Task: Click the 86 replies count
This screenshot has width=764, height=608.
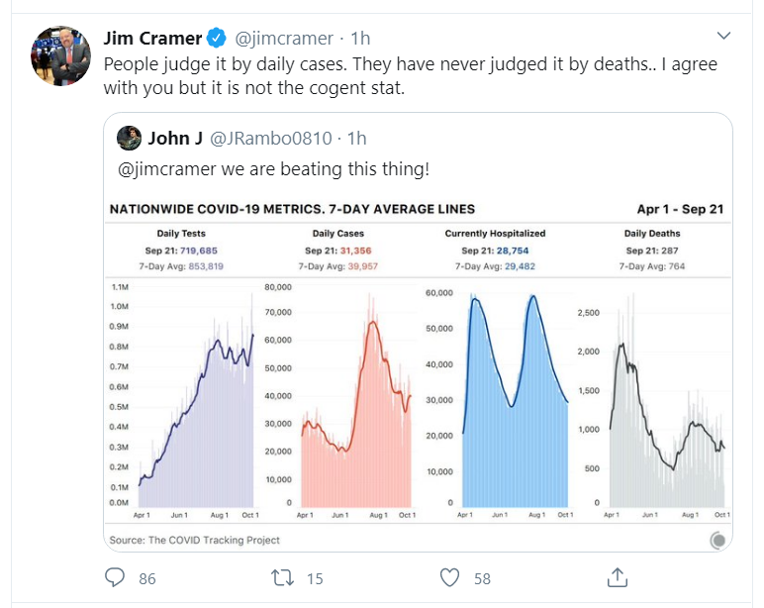Action: [146, 578]
